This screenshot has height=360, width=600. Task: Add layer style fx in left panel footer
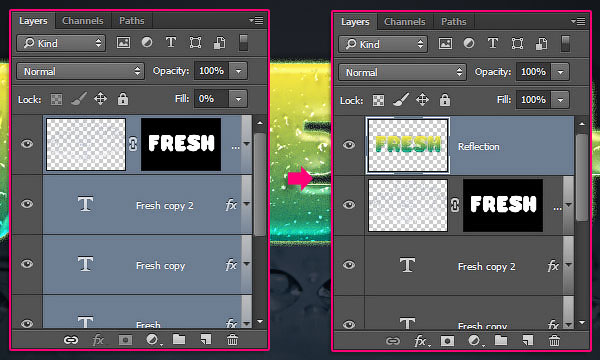[98, 340]
